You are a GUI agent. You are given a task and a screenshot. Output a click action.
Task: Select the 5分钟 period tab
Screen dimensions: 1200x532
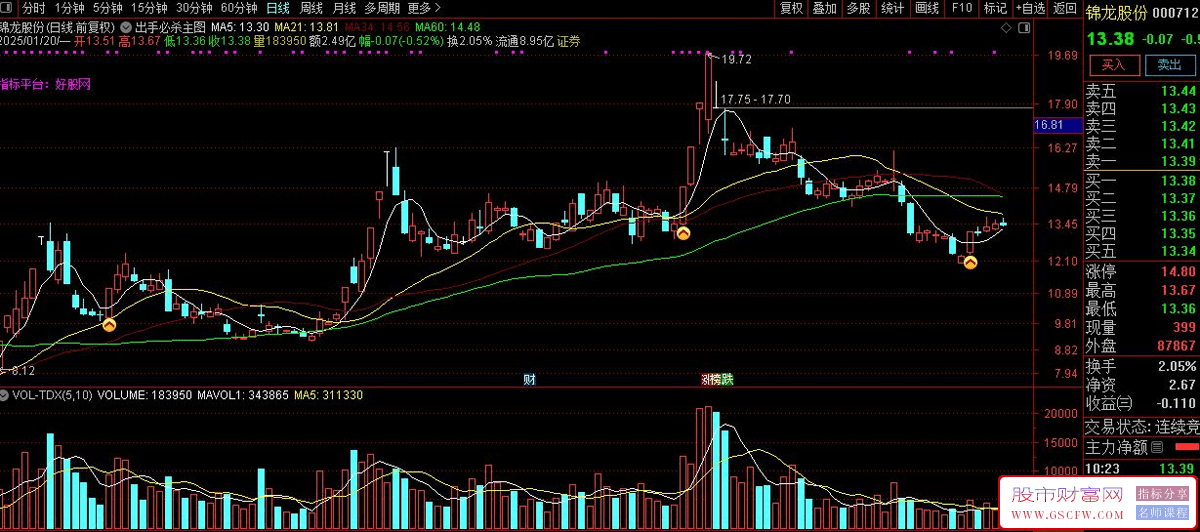(108, 8)
